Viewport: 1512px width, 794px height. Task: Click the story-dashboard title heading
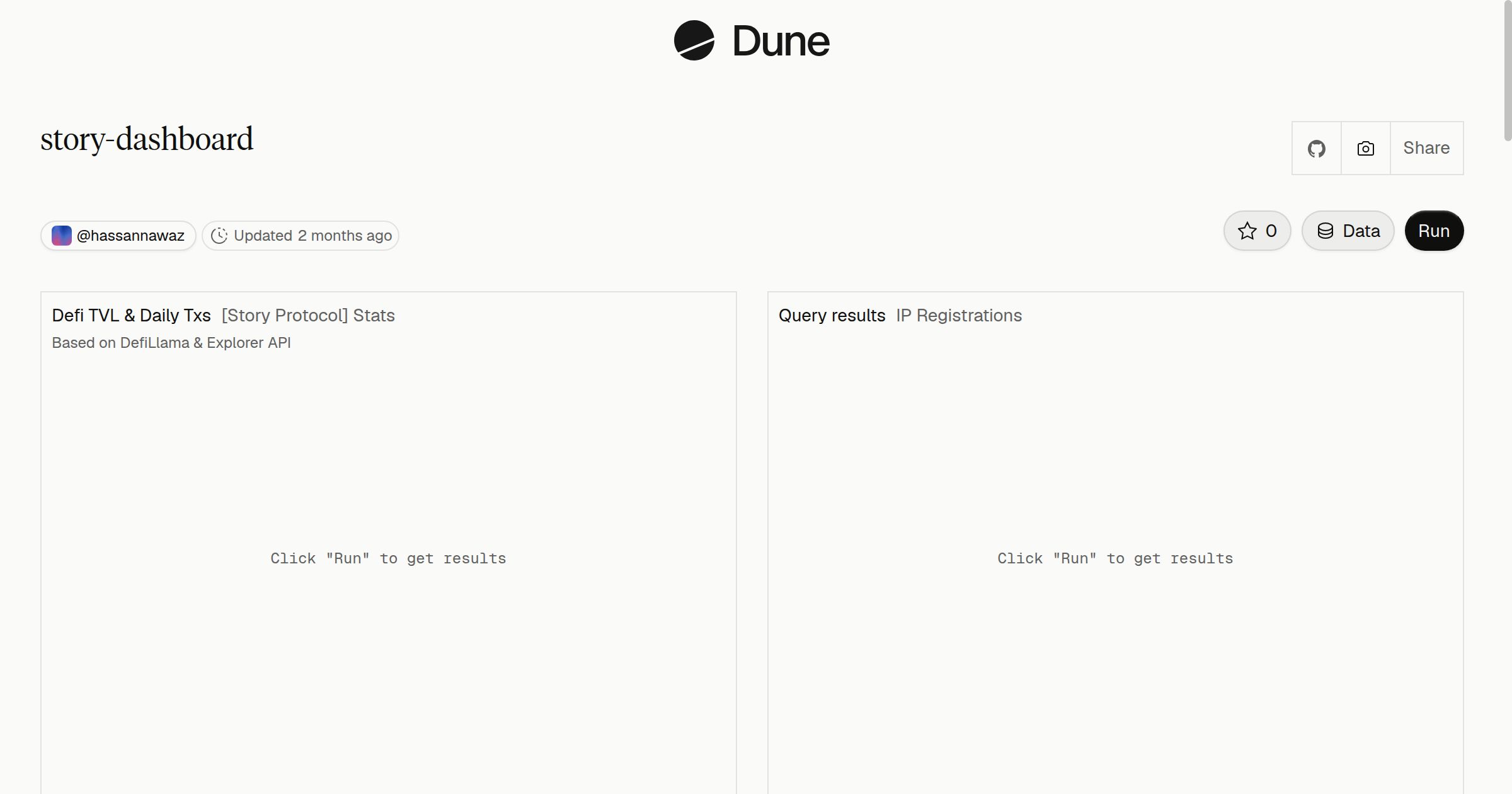pyautogui.click(x=147, y=139)
